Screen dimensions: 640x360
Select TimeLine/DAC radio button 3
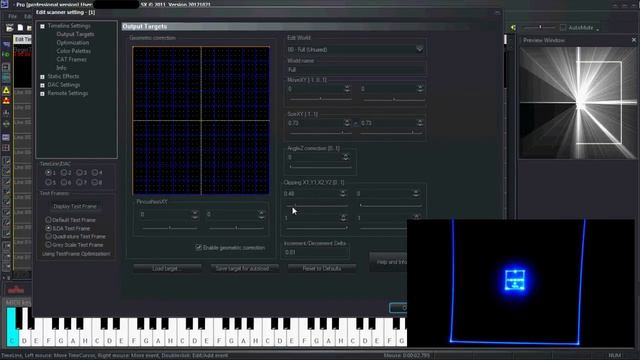coord(79,173)
